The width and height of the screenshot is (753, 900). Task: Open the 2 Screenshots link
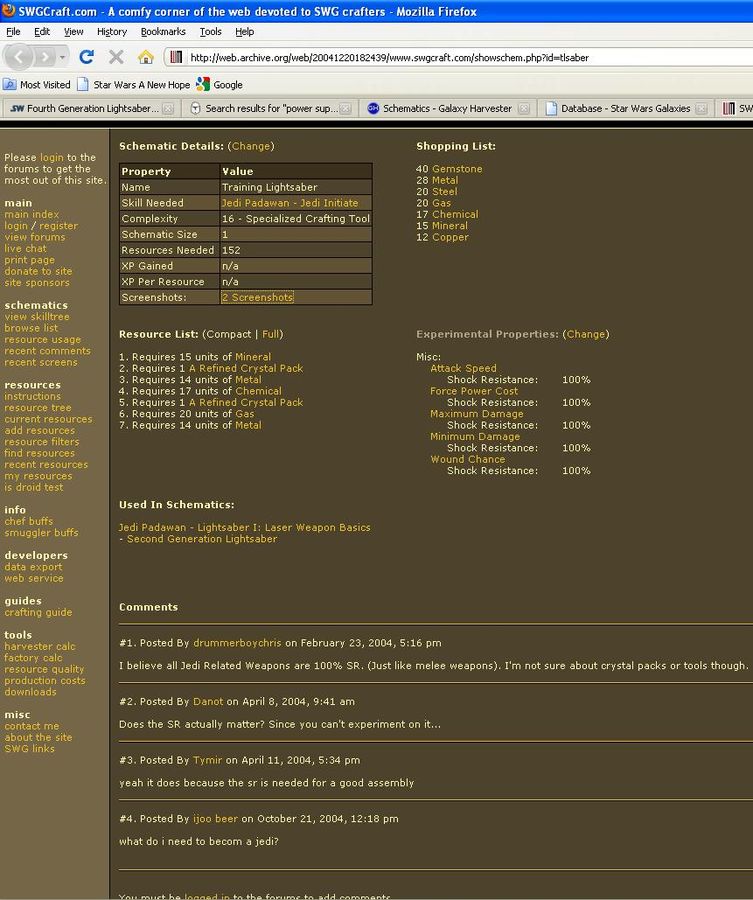257,297
